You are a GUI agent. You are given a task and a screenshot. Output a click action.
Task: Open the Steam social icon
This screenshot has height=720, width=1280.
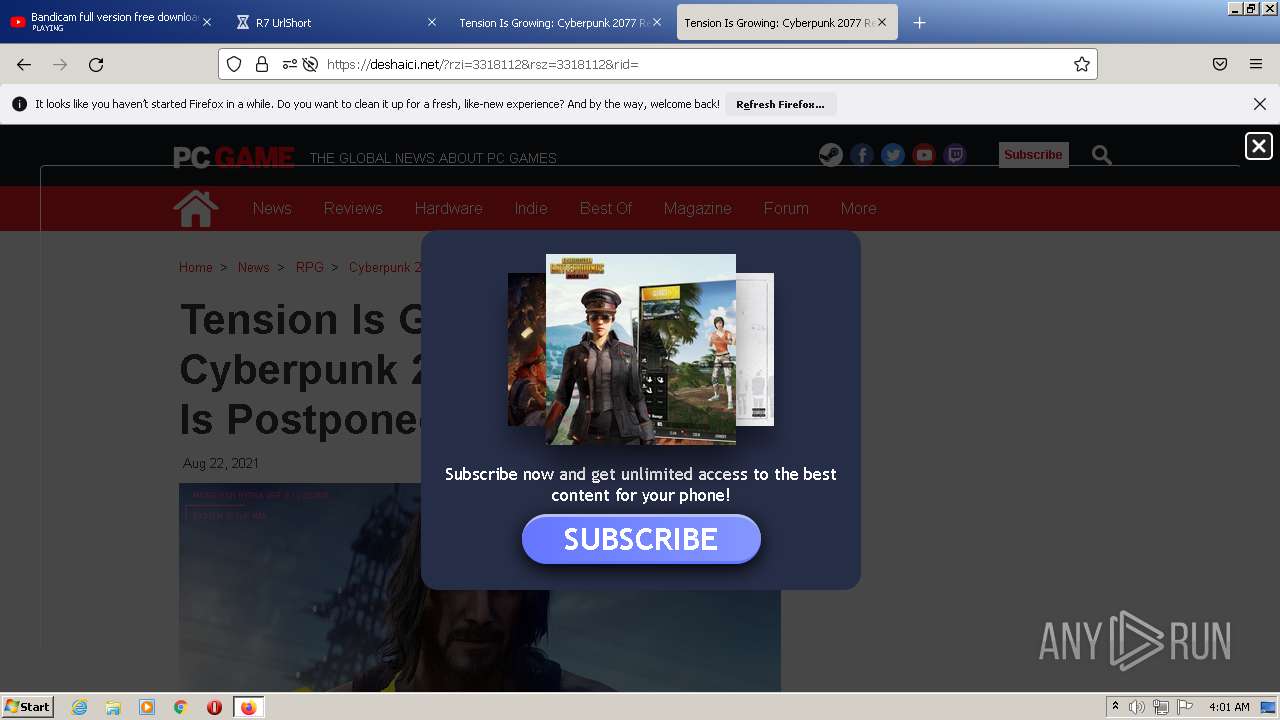coord(831,155)
